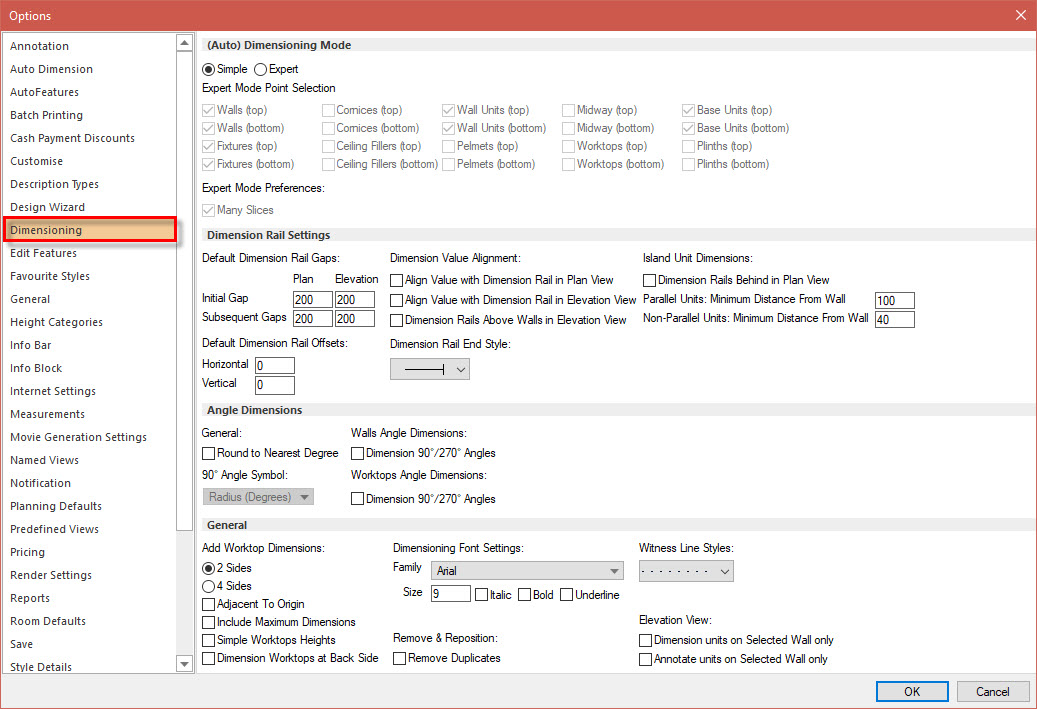
Task: Open the Family dropdown showing Arial
Action: click(527, 570)
